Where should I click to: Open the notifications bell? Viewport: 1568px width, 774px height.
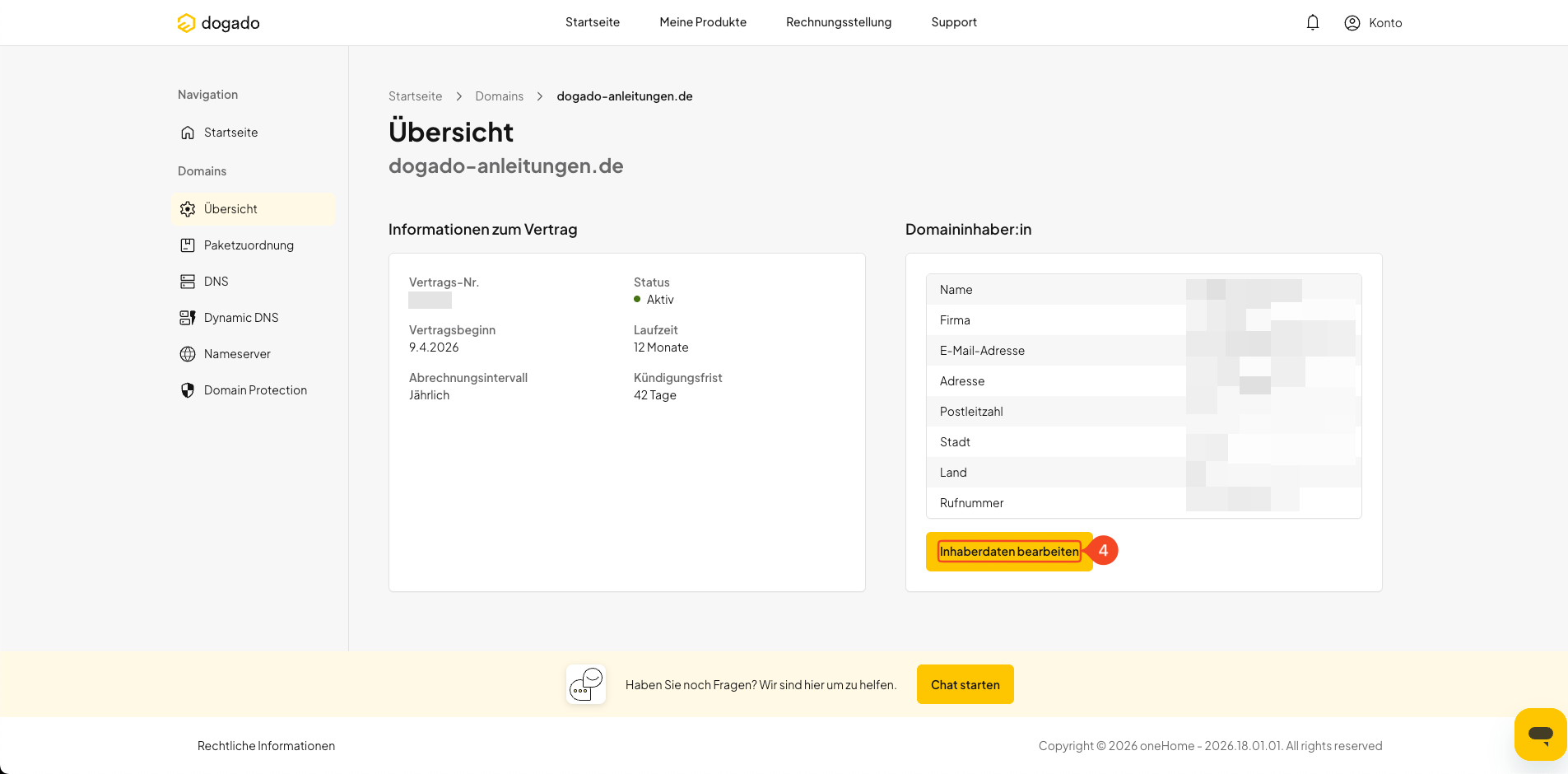[1313, 22]
